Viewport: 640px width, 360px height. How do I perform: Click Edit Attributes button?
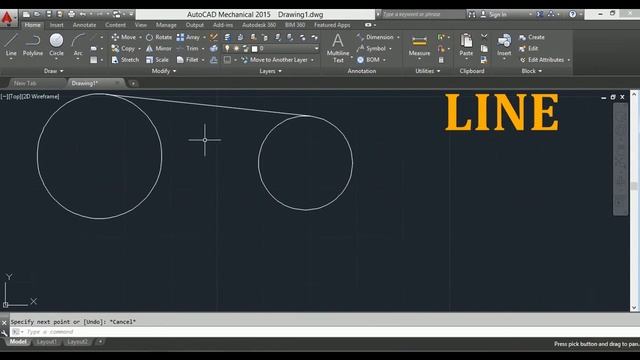point(542,60)
